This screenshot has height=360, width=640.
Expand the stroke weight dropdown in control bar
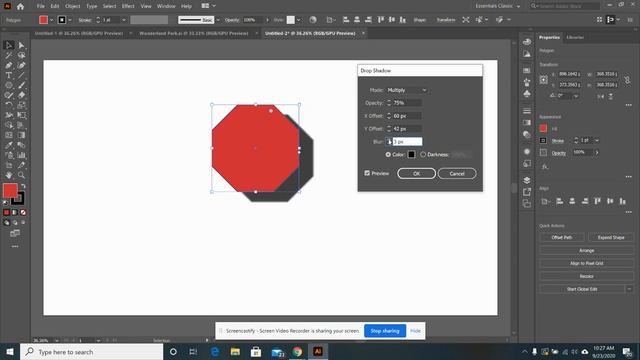[x=124, y=20]
